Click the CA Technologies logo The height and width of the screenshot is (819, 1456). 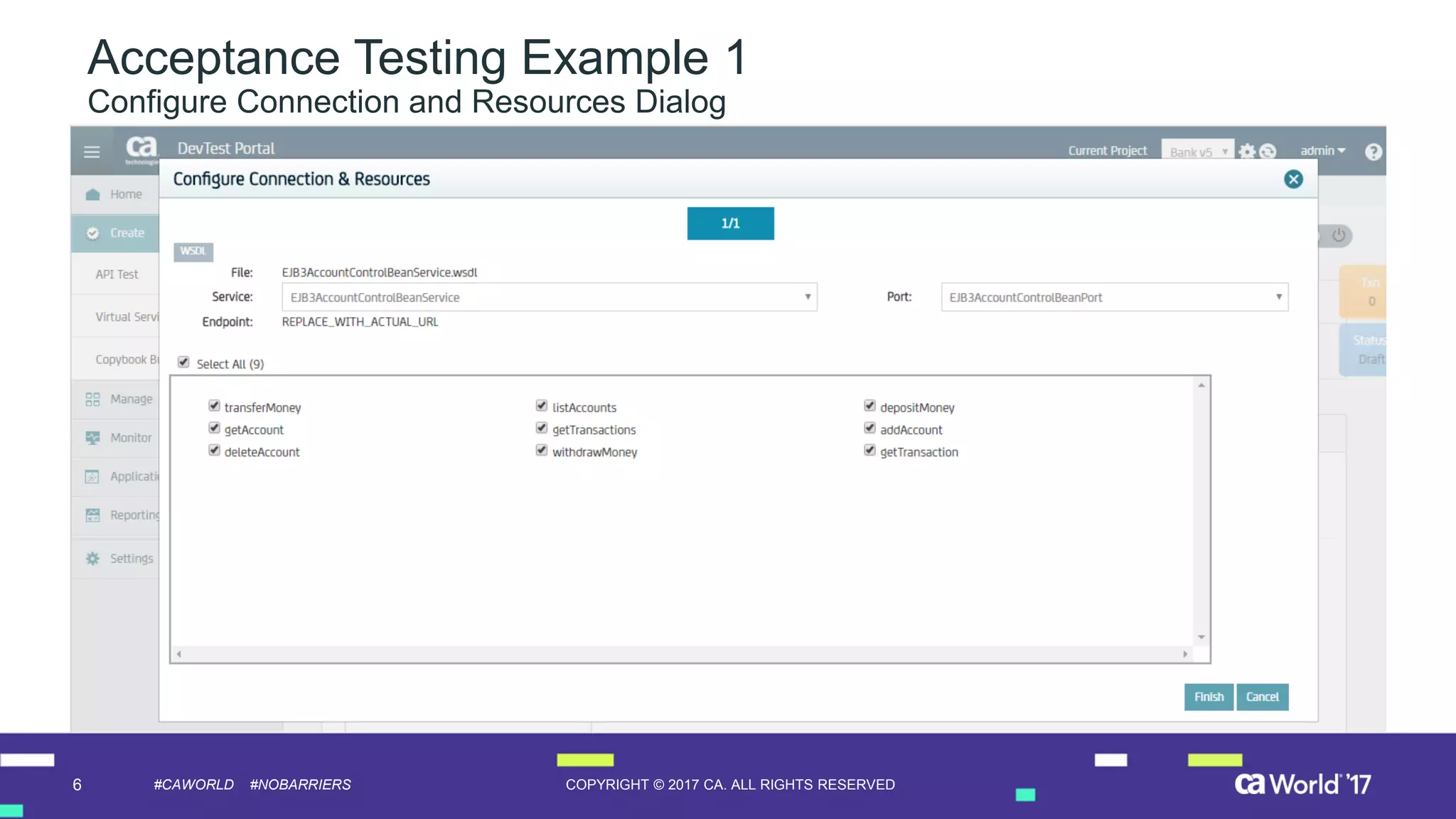[141, 150]
